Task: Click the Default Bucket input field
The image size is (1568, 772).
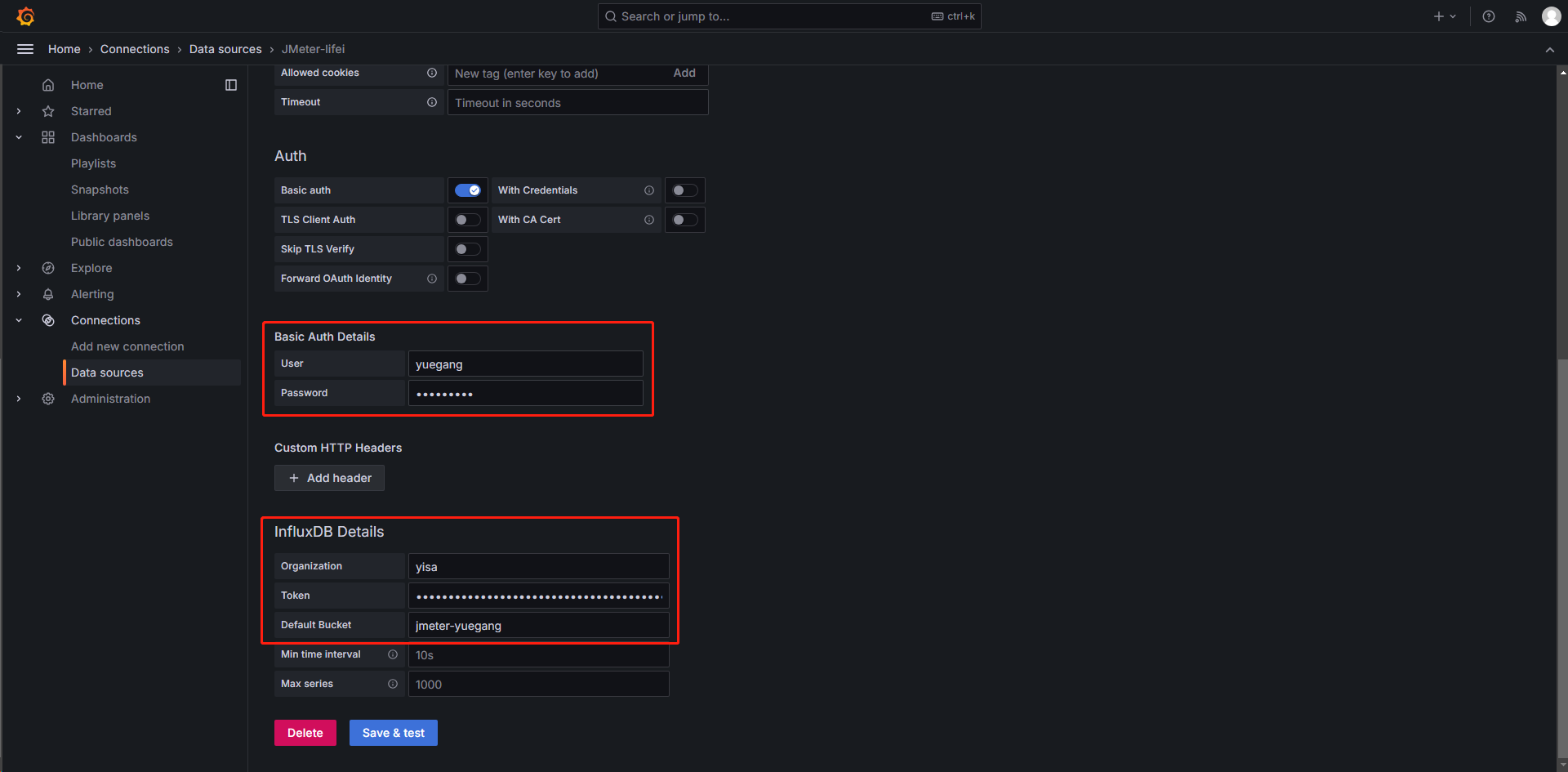Action: 539,625
